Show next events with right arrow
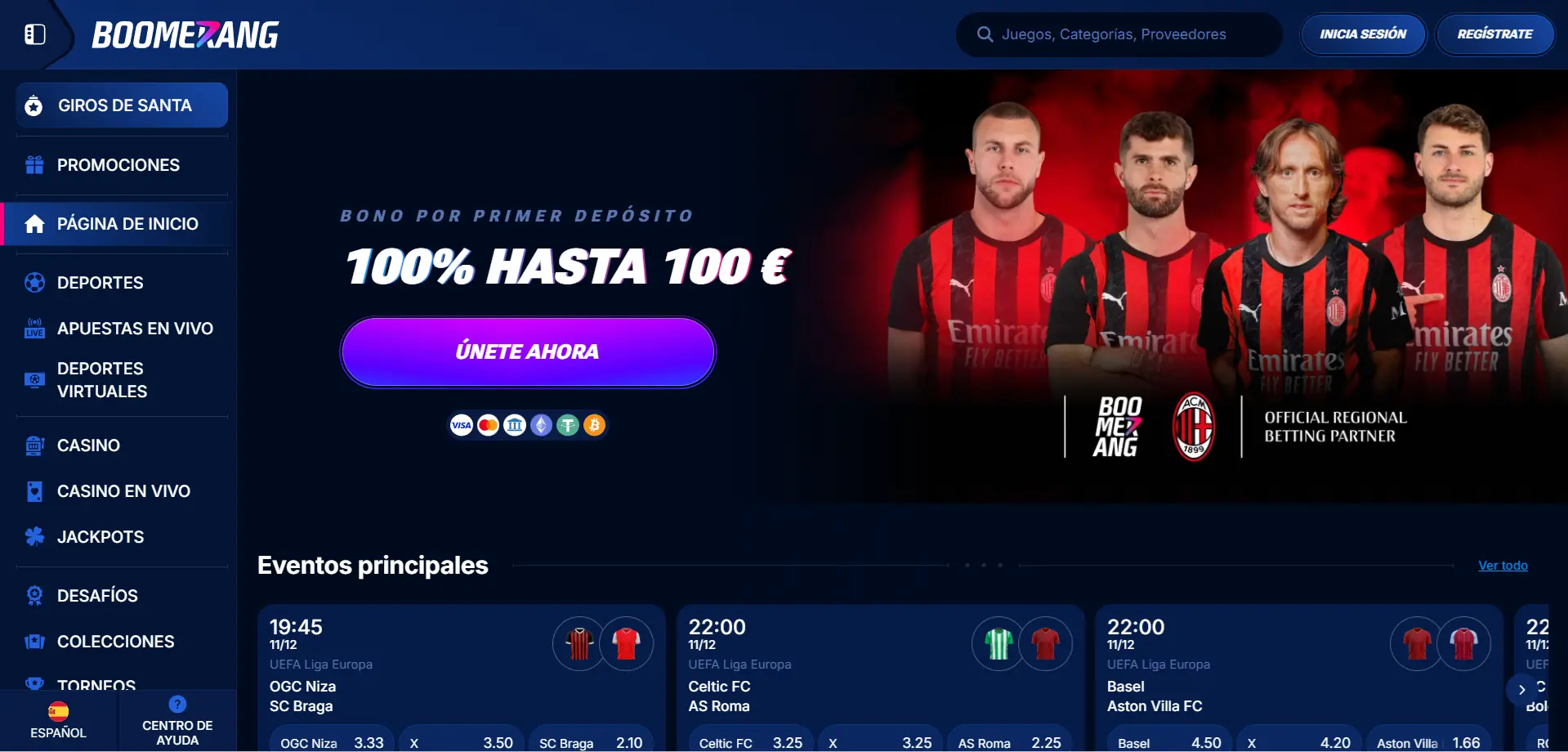Viewport: 1568px width, 752px height. [x=1521, y=690]
